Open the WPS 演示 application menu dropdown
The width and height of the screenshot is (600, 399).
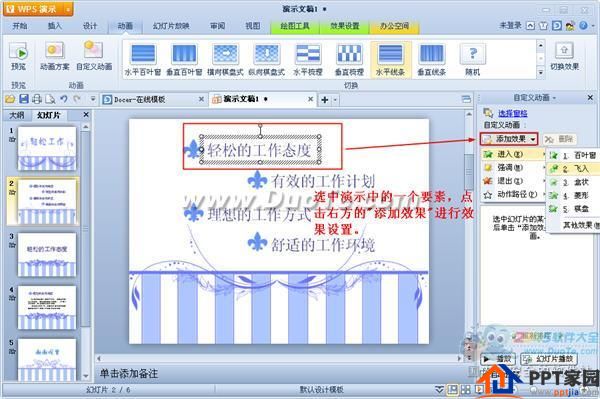coord(67,9)
